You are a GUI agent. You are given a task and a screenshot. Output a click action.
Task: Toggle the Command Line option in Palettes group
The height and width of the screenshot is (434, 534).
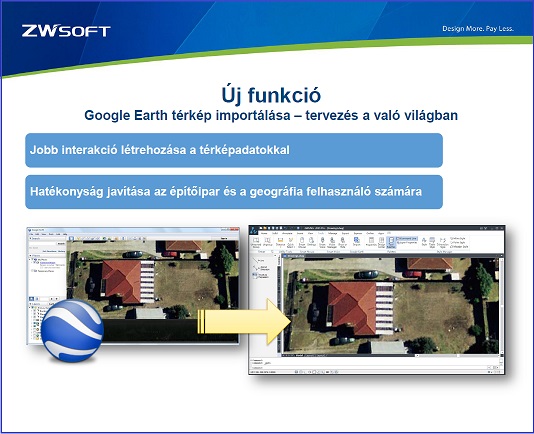tap(407, 238)
